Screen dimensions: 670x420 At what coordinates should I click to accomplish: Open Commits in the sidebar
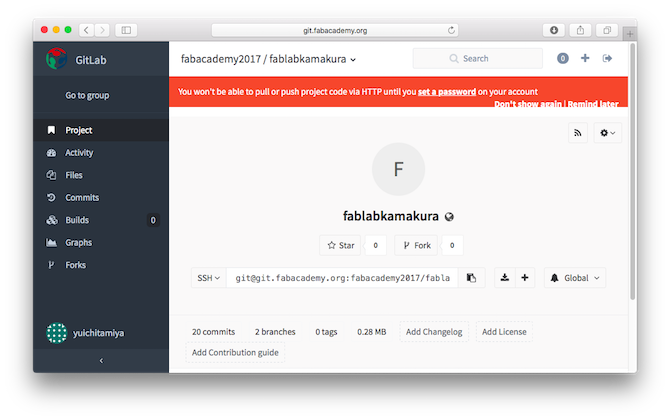click(82, 197)
